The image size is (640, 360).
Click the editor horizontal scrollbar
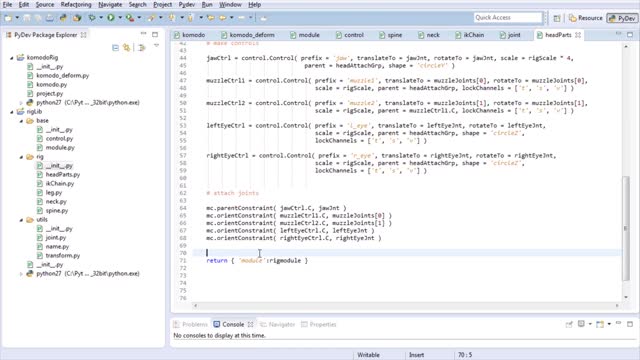406,305
